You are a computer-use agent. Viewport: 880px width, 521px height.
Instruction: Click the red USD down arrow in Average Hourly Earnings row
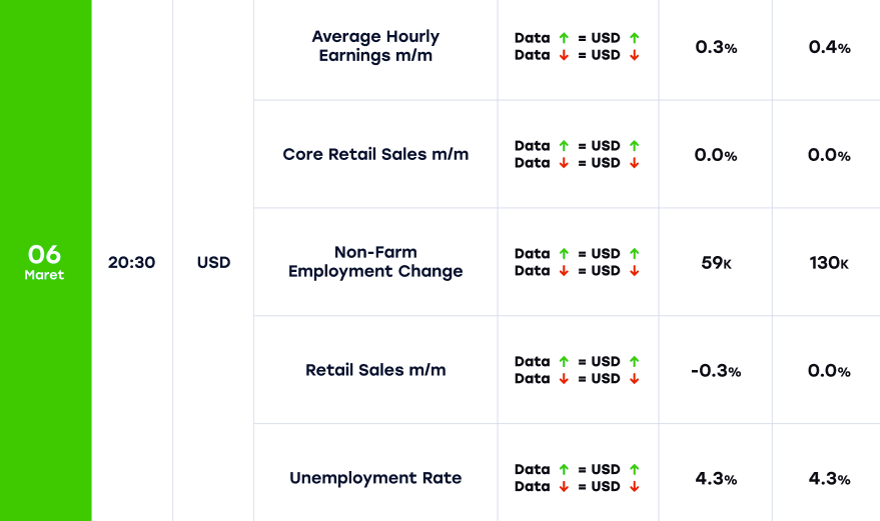634,55
